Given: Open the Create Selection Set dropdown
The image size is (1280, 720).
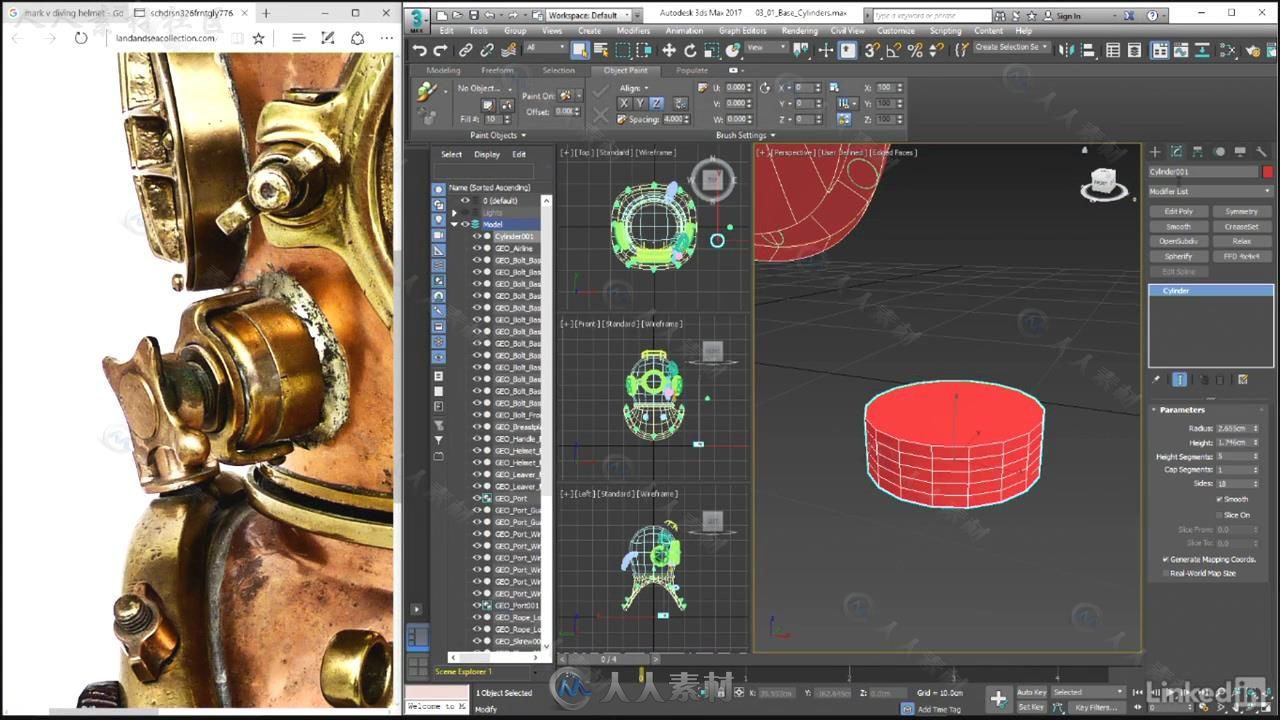Looking at the screenshot, I should (1011, 48).
